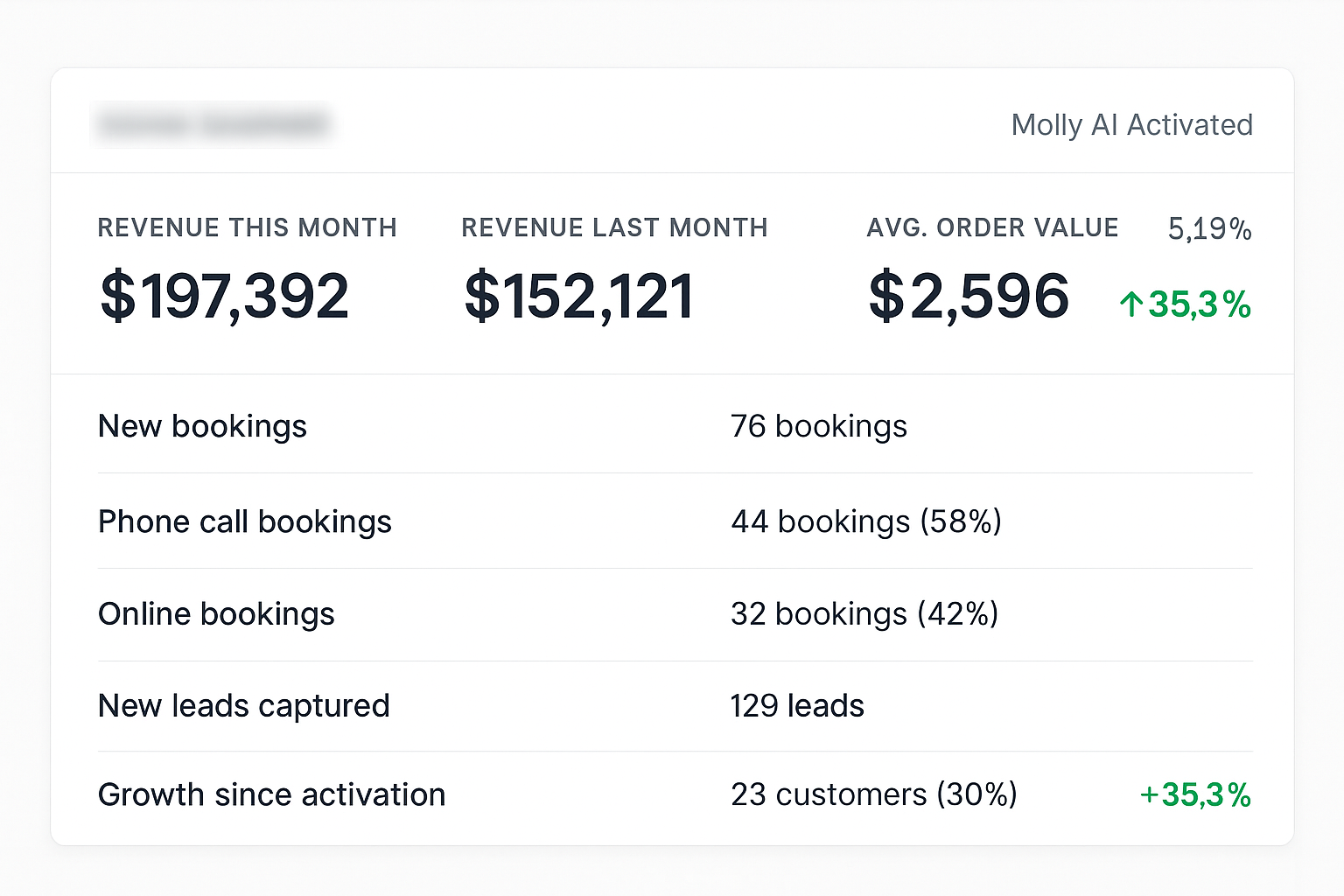This screenshot has width=1344, height=896.
Task: Click the blurred business name header
Action: pyautogui.click(x=213, y=125)
